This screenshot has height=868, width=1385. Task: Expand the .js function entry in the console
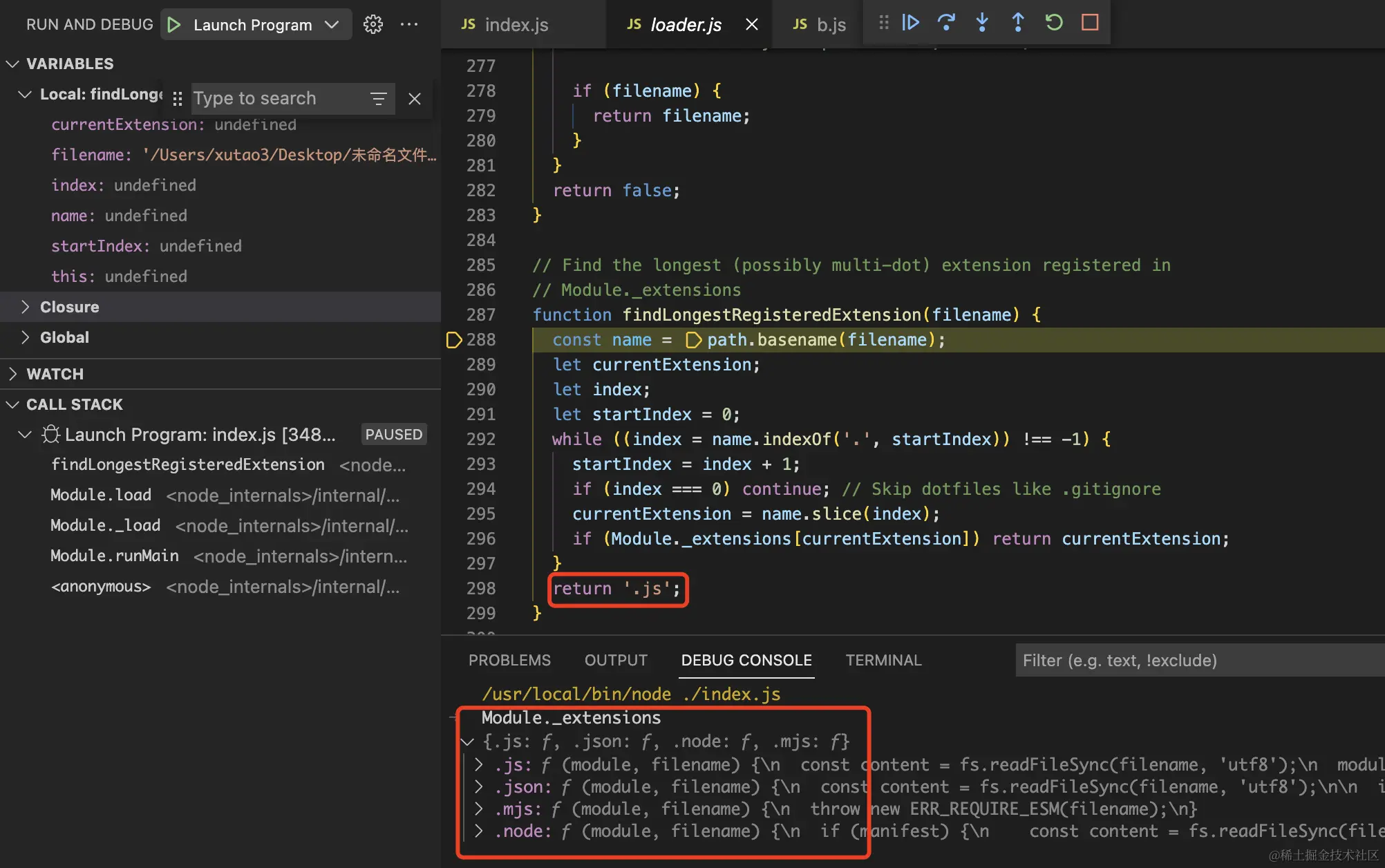[479, 764]
